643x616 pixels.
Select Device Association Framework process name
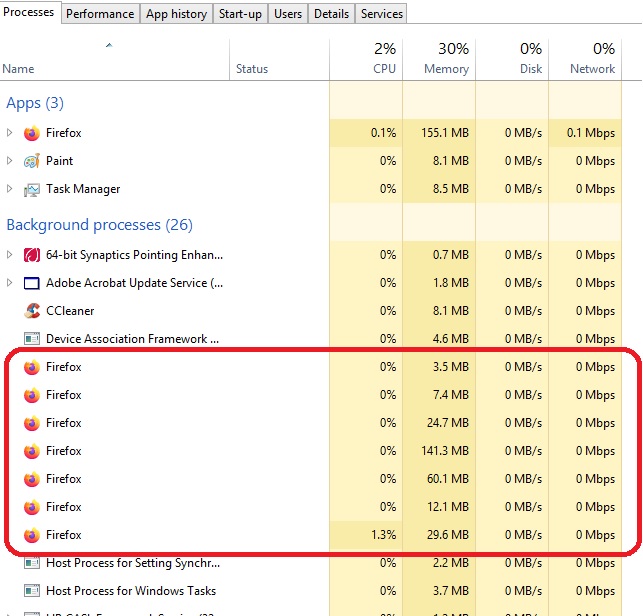(x=132, y=339)
